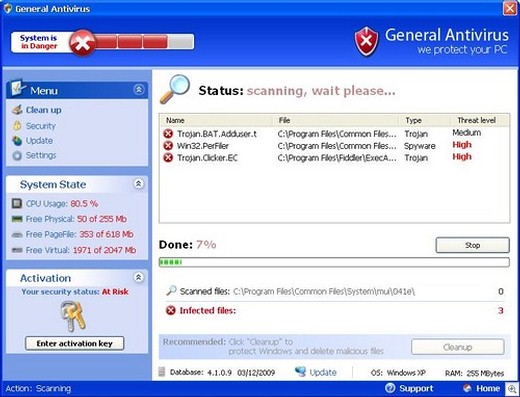Click the Update link near Database version

click(x=323, y=372)
